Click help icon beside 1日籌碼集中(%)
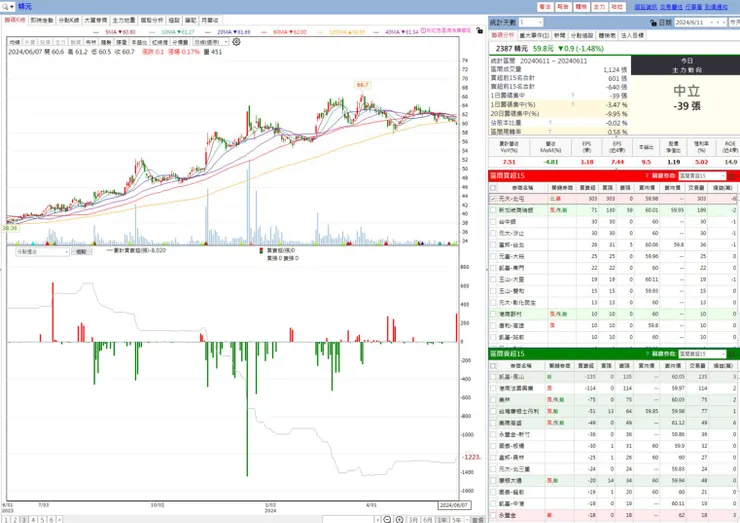Screen dimensions: 740x523 [x=573, y=105]
